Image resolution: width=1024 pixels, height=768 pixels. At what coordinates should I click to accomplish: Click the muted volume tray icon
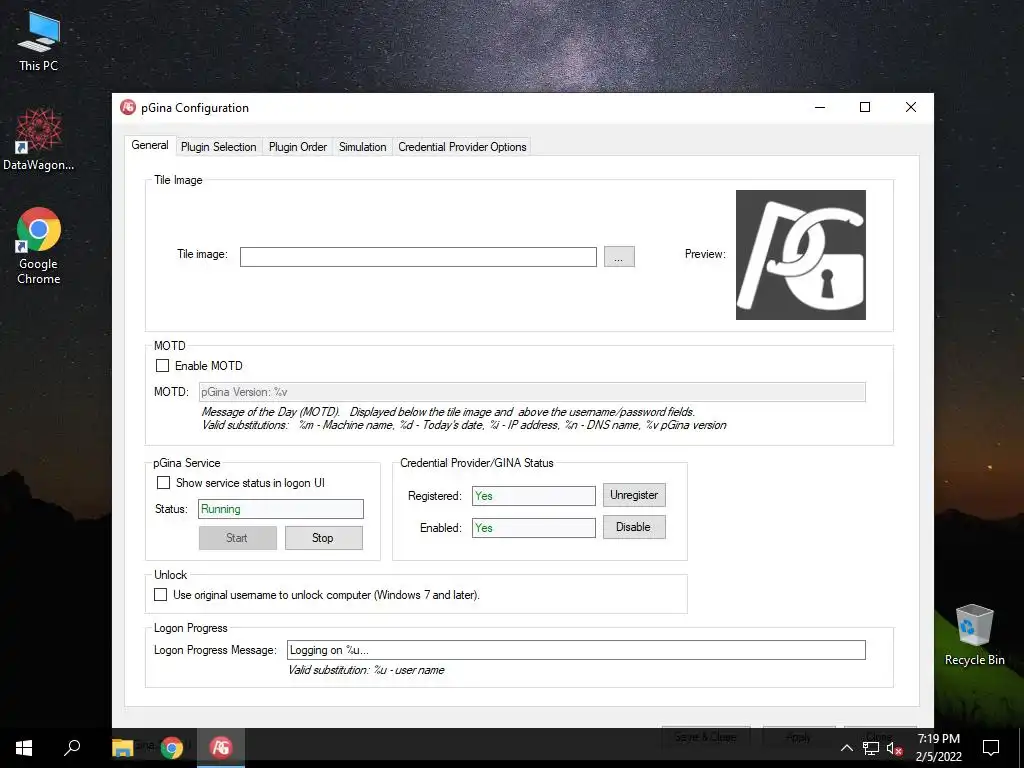[895, 748]
